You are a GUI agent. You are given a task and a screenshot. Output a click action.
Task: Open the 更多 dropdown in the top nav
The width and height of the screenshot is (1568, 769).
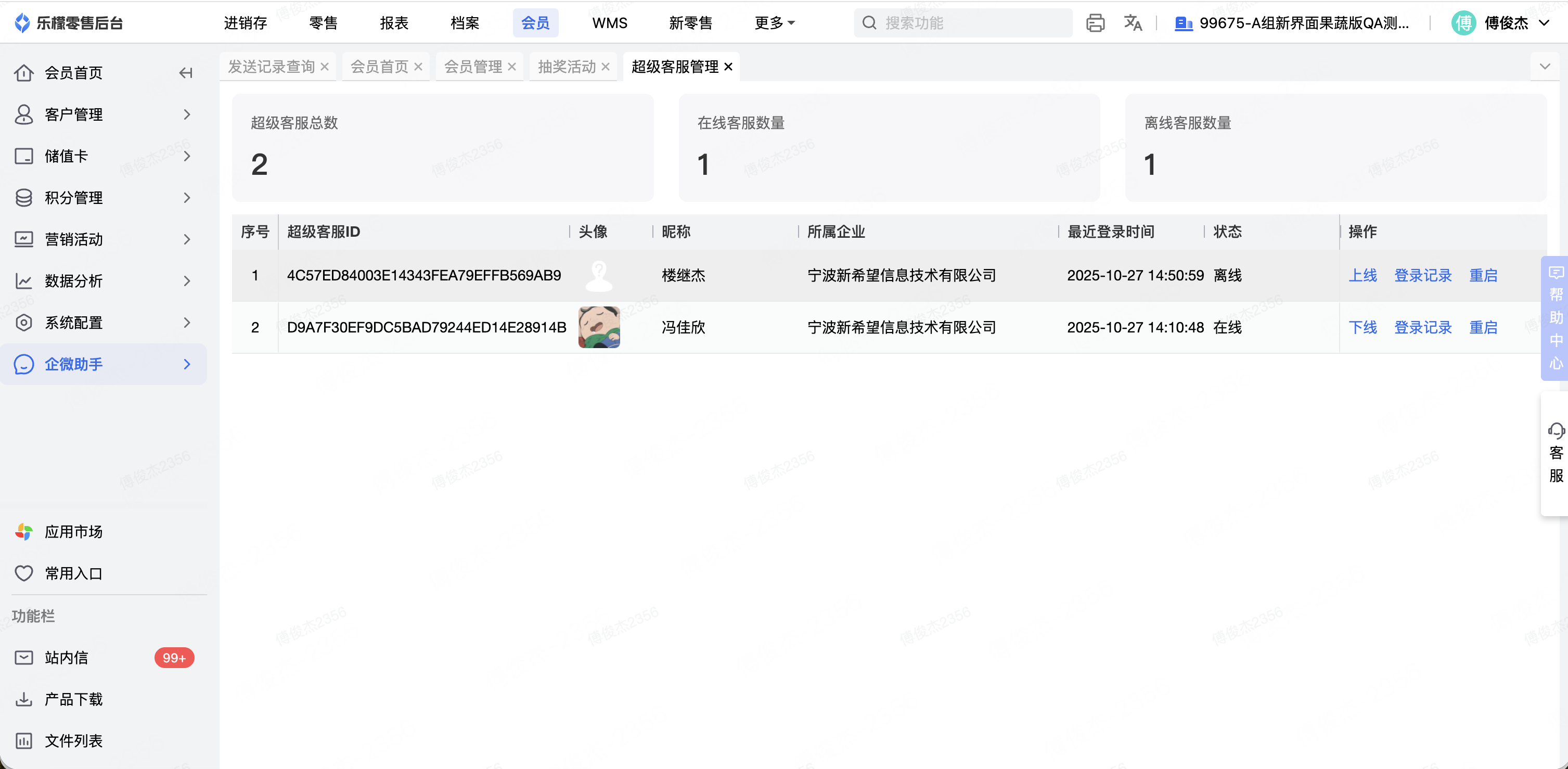pyautogui.click(x=774, y=23)
